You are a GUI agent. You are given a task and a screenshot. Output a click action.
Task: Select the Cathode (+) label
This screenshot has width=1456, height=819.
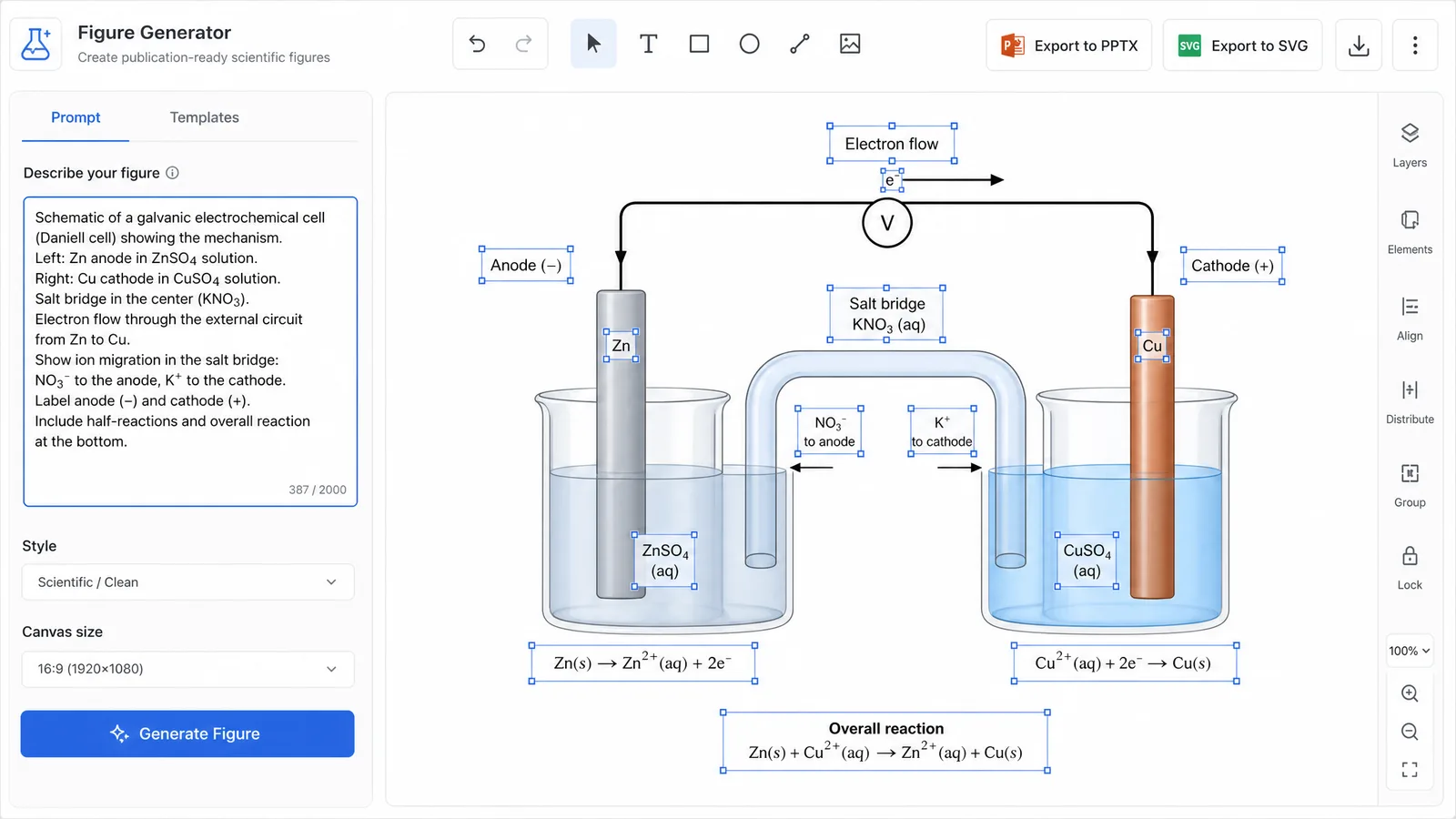(1232, 266)
